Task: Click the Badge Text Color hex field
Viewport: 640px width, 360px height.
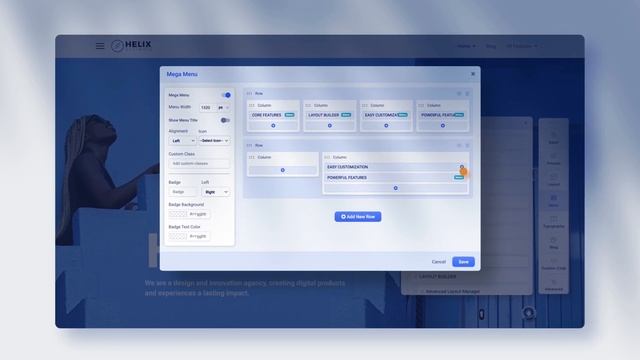Action: click(198, 236)
